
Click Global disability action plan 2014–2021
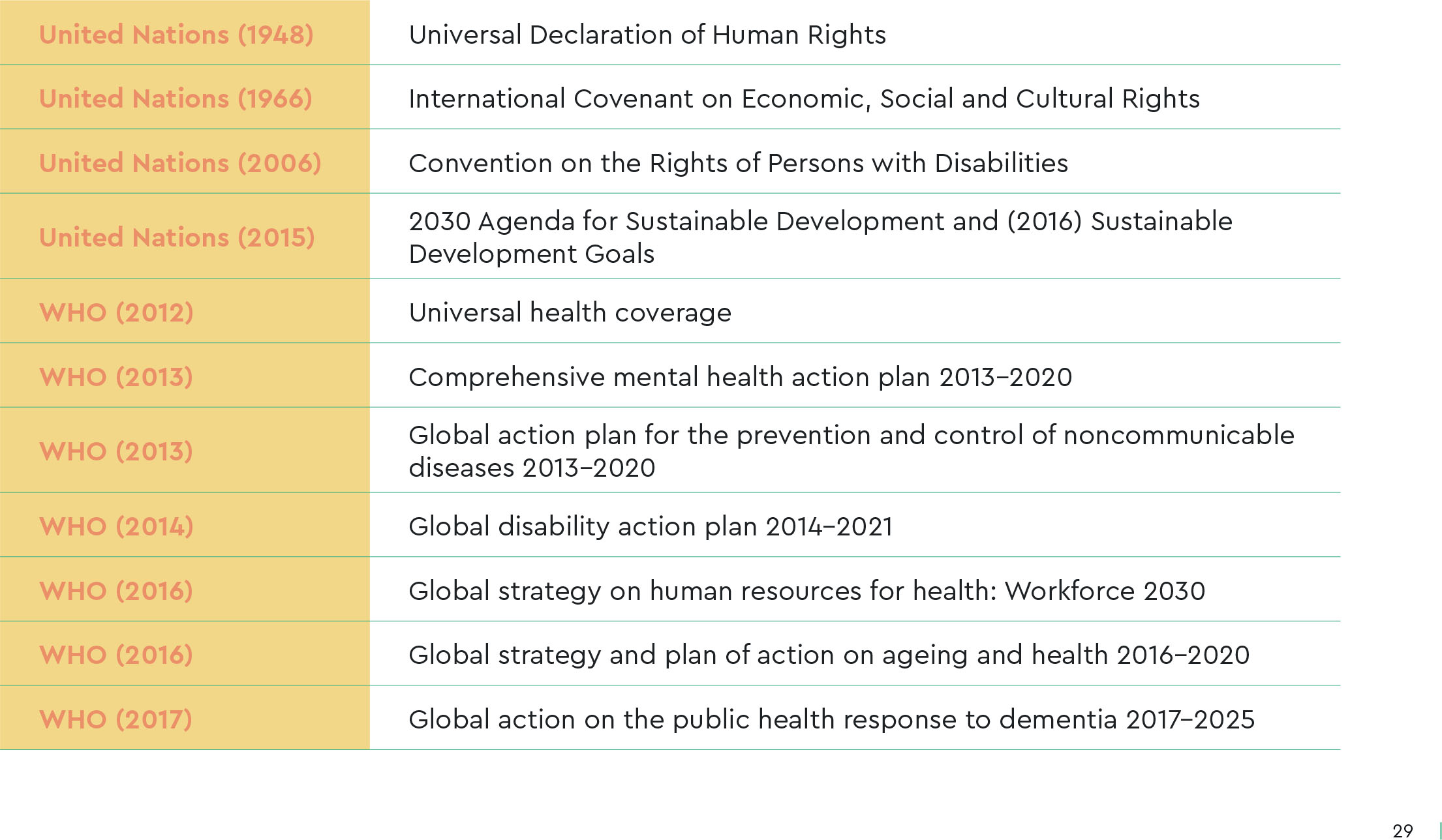tap(650, 526)
